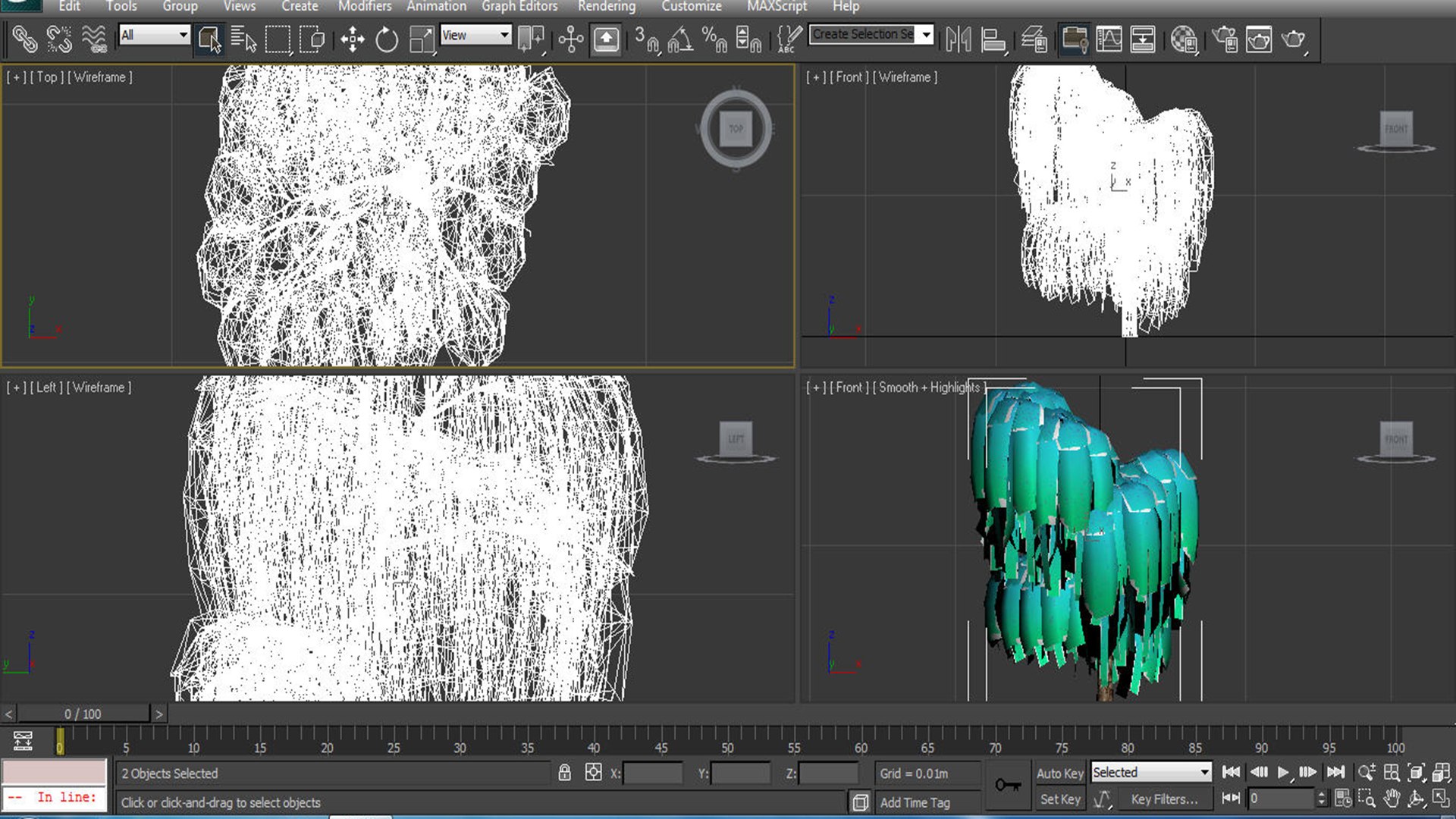
Task: Select the Link tool in main toolbar
Action: point(24,39)
